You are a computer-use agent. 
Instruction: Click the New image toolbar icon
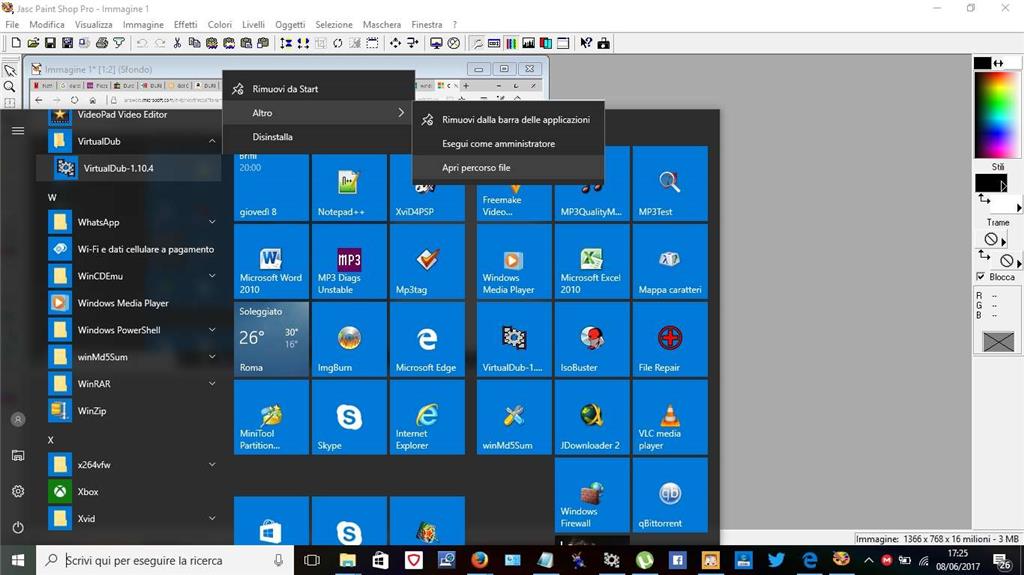click(16, 43)
